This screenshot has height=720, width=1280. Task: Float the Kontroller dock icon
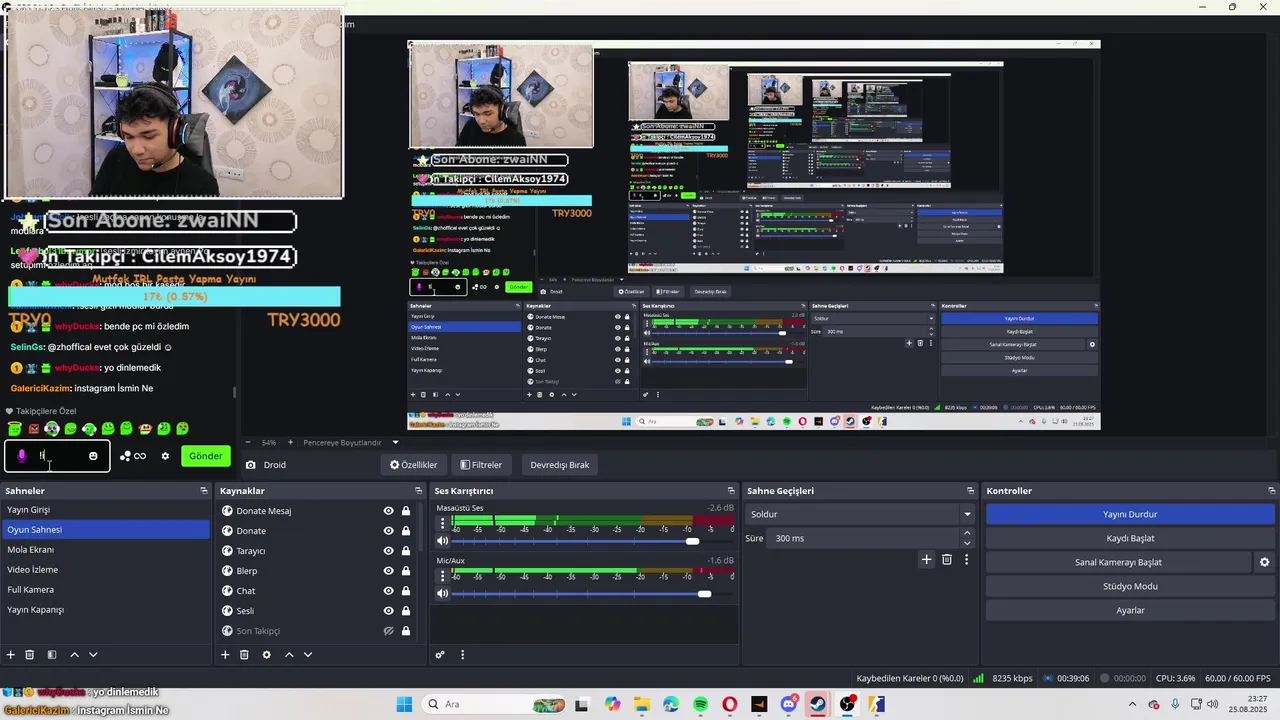click(x=1272, y=491)
